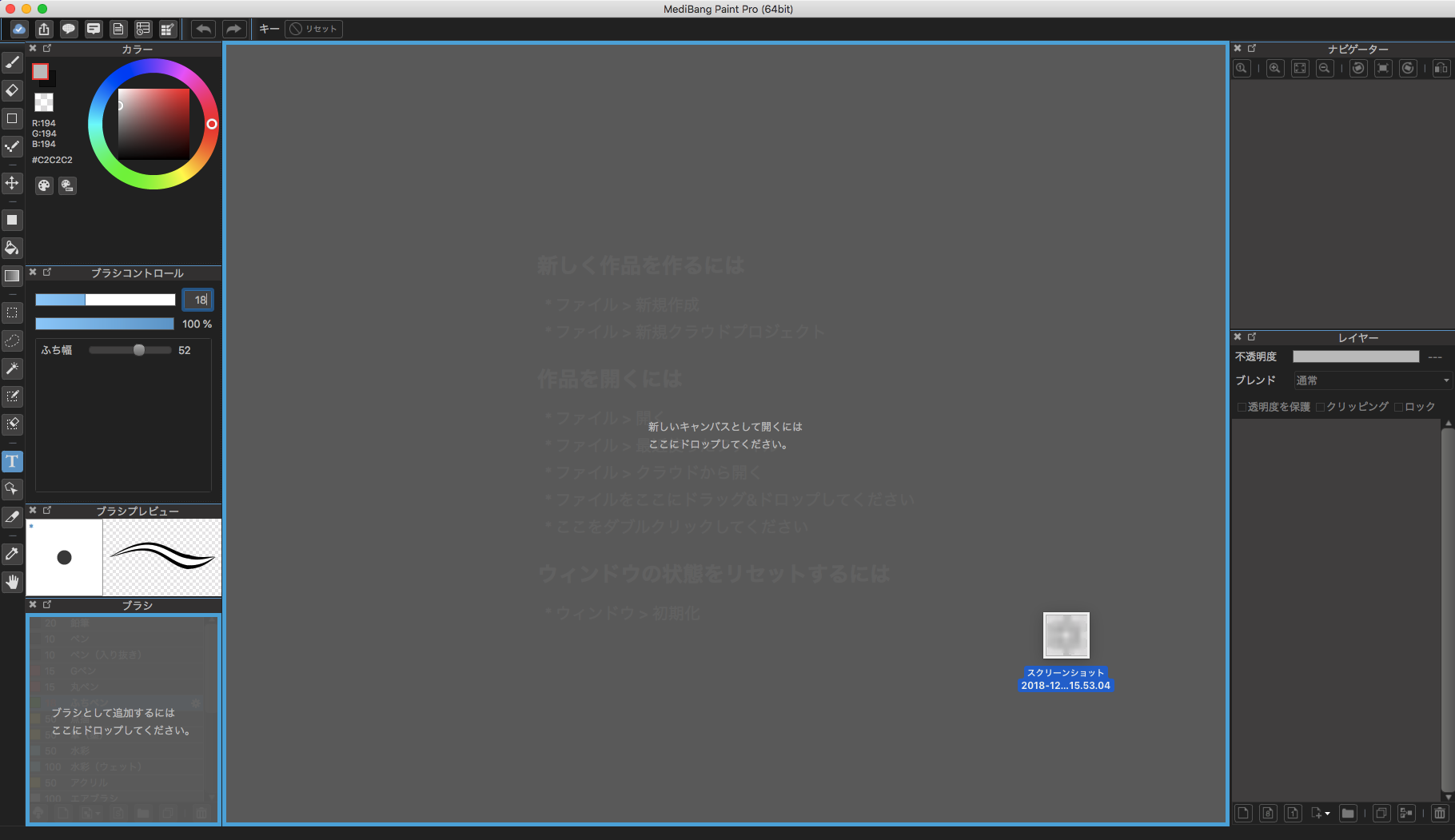Click Navigator zoom in icon
This screenshot has height=840, width=1455.
1275,69
